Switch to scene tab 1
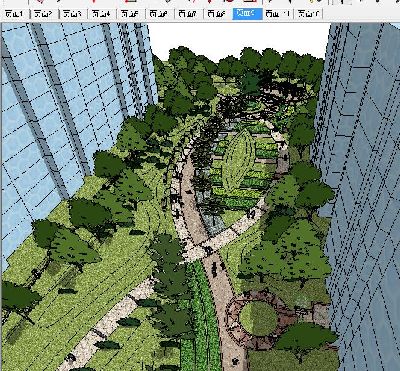 click(15, 14)
